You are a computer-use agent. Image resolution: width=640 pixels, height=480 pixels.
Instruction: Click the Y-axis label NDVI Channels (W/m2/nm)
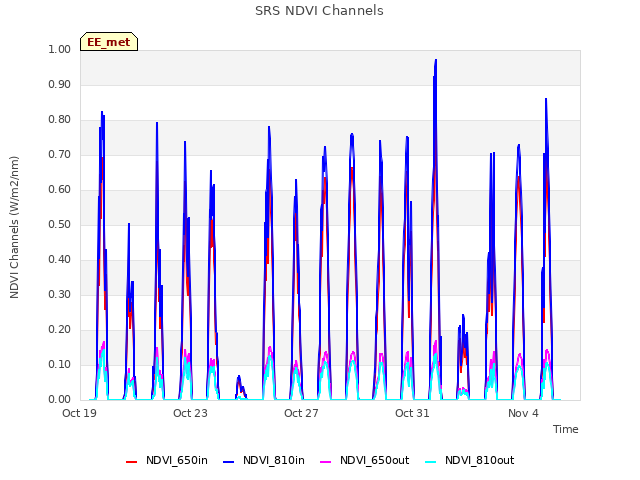[x=14, y=227]
